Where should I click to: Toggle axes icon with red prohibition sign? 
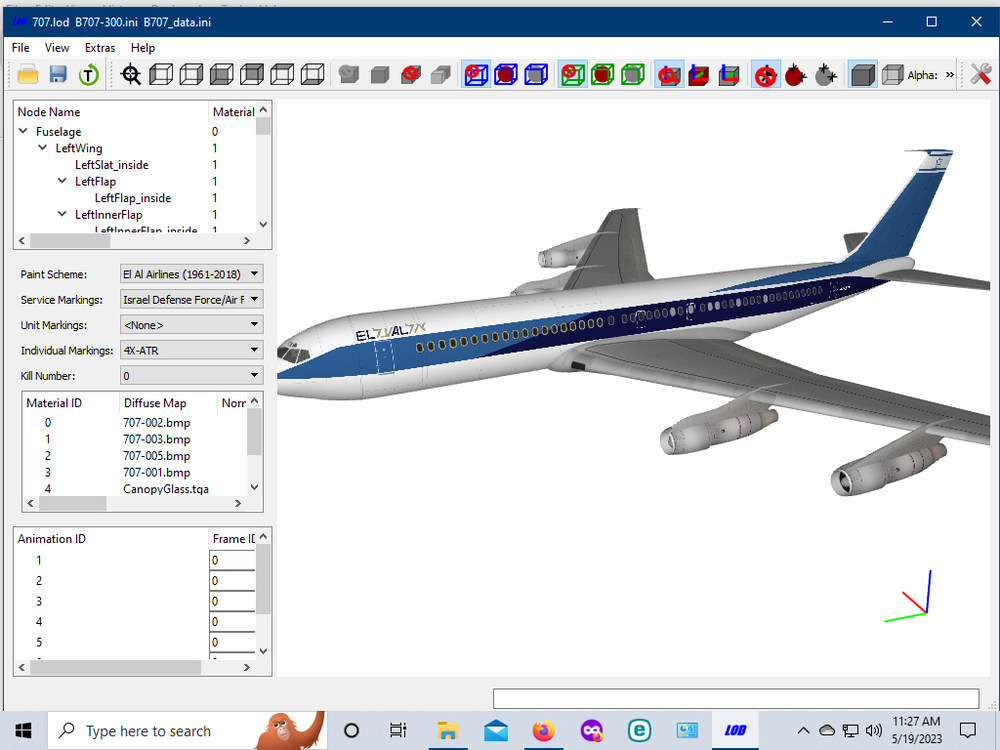[x=669, y=75]
